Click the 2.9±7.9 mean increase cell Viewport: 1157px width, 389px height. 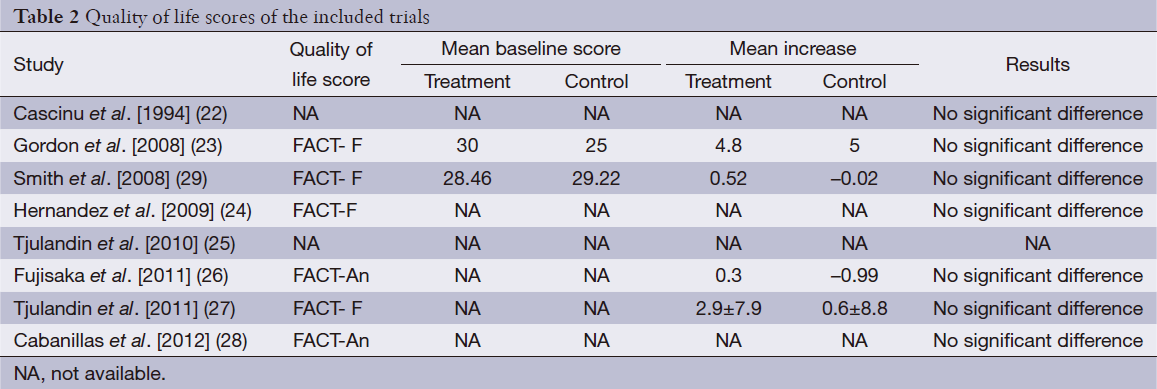(728, 309)
